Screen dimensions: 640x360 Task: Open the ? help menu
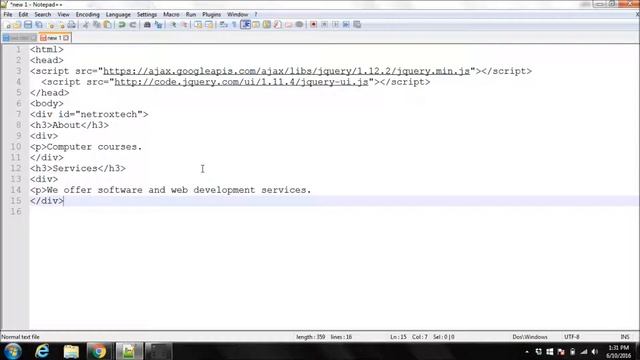(256, 14)
